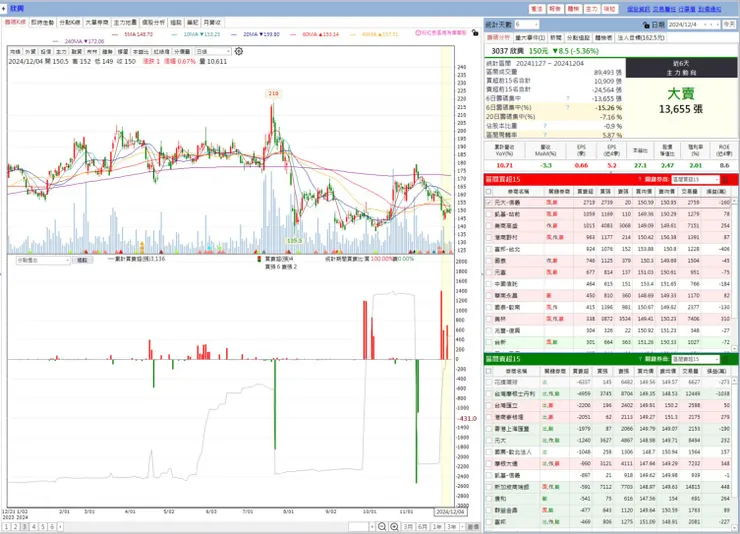Open the 法人目標(162.5元) tab
Image resolution: width=740 pixels, height=534 pixels.
point(640,37)
